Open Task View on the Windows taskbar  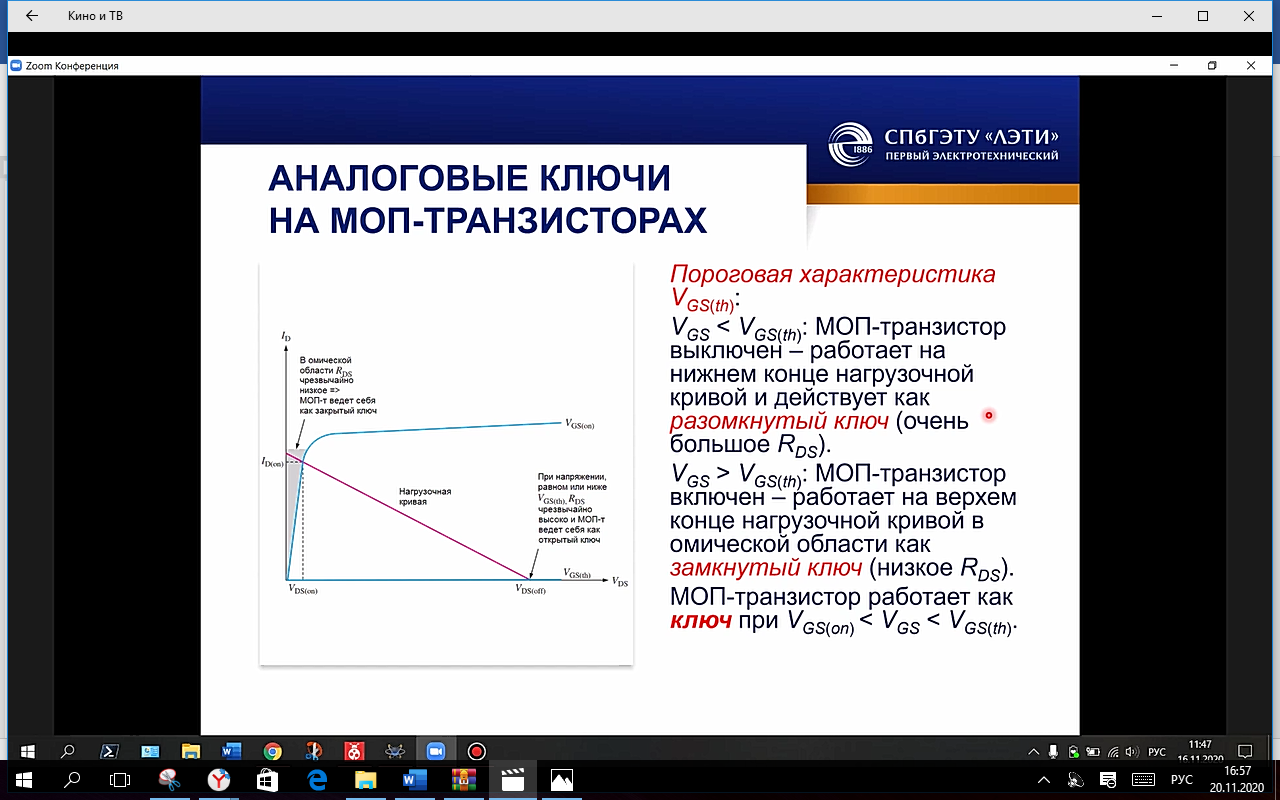(119, 779)
